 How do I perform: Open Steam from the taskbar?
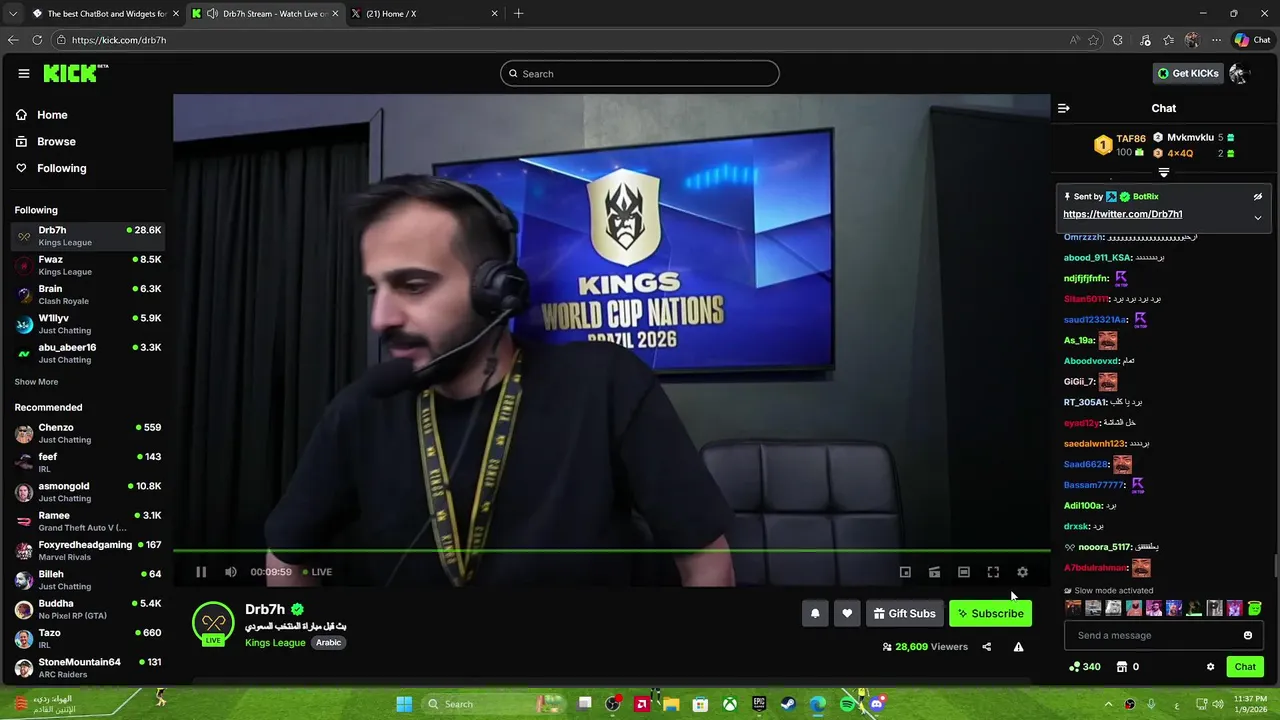point(789,704)
